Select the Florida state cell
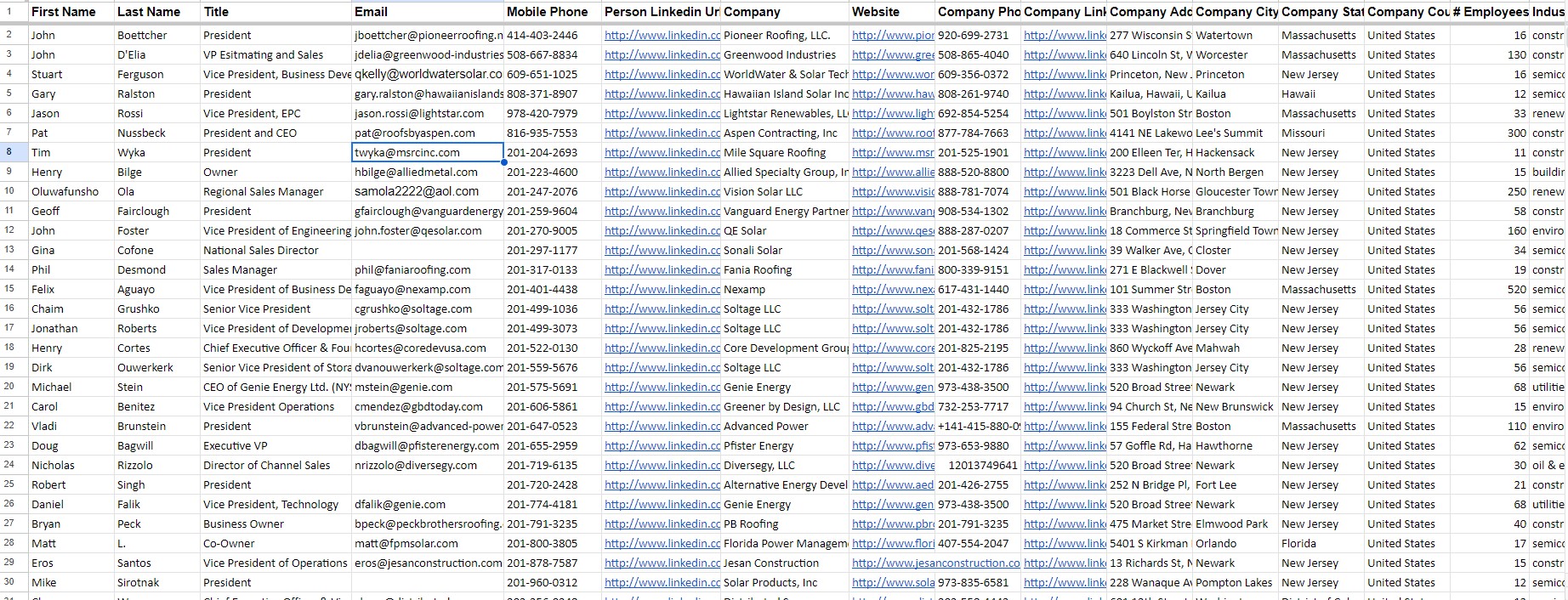 point(1321,543)
